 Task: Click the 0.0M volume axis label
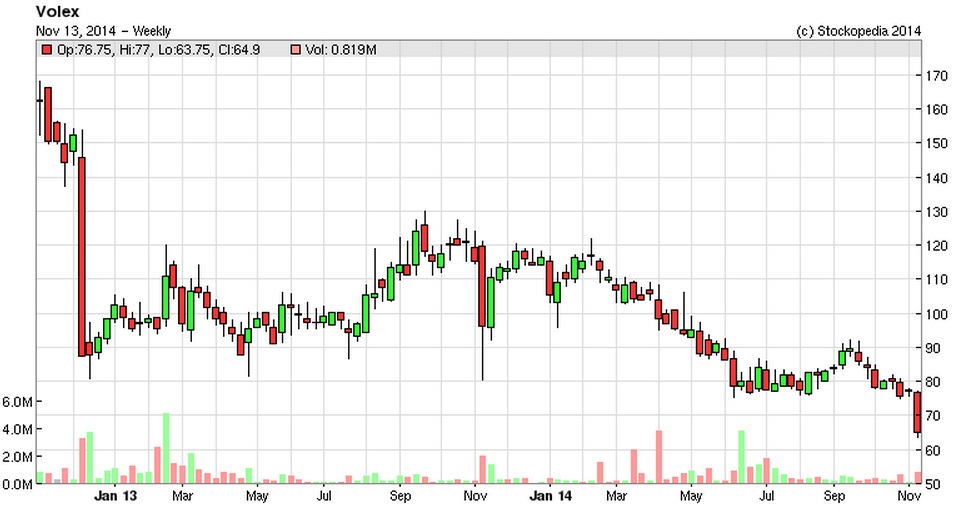click(17, 485)
